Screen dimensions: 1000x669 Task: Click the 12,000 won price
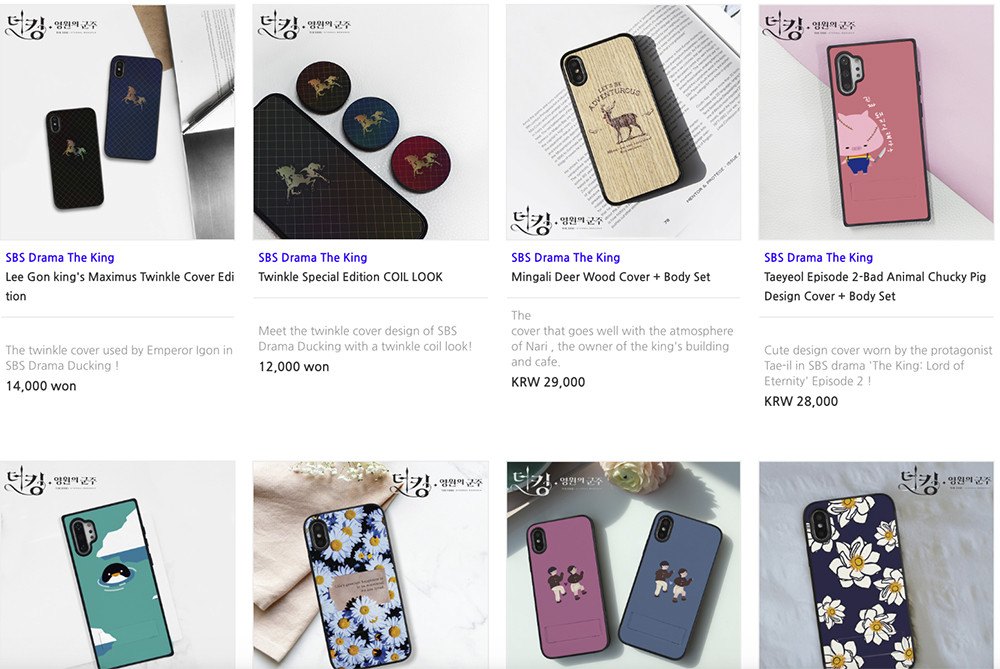[294, 367]
